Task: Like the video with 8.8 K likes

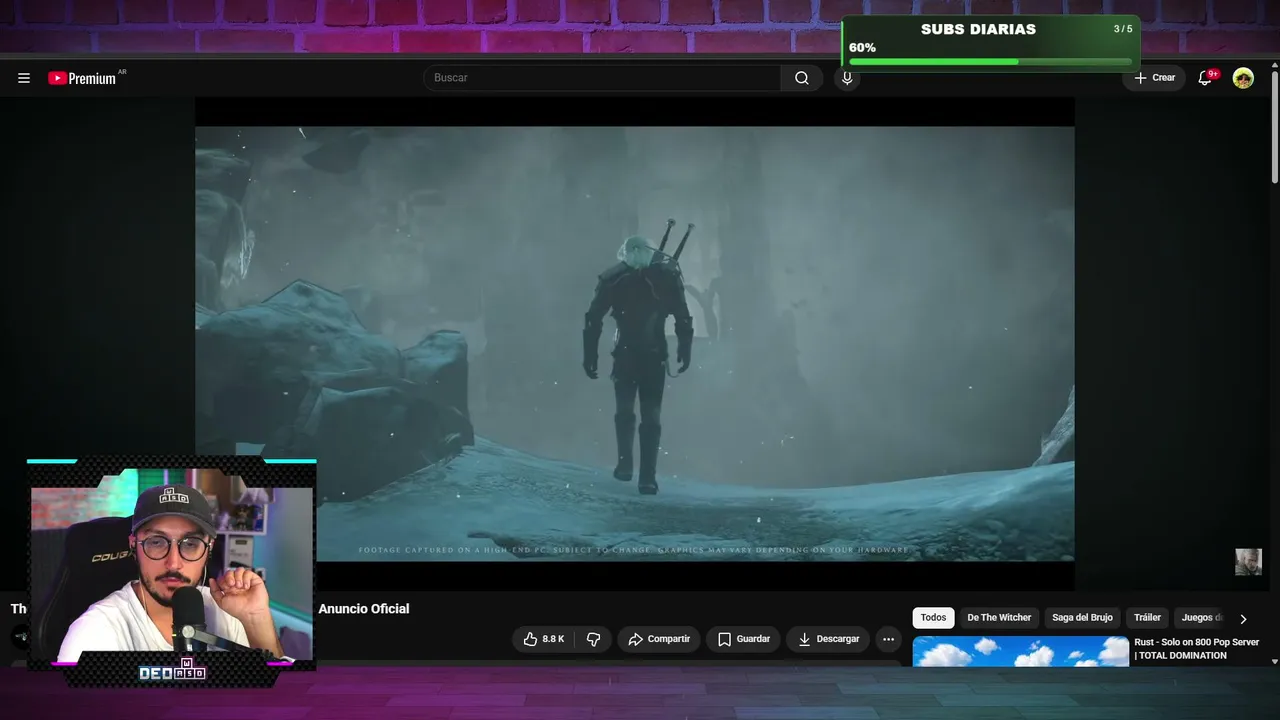Action: pos(544,639)
